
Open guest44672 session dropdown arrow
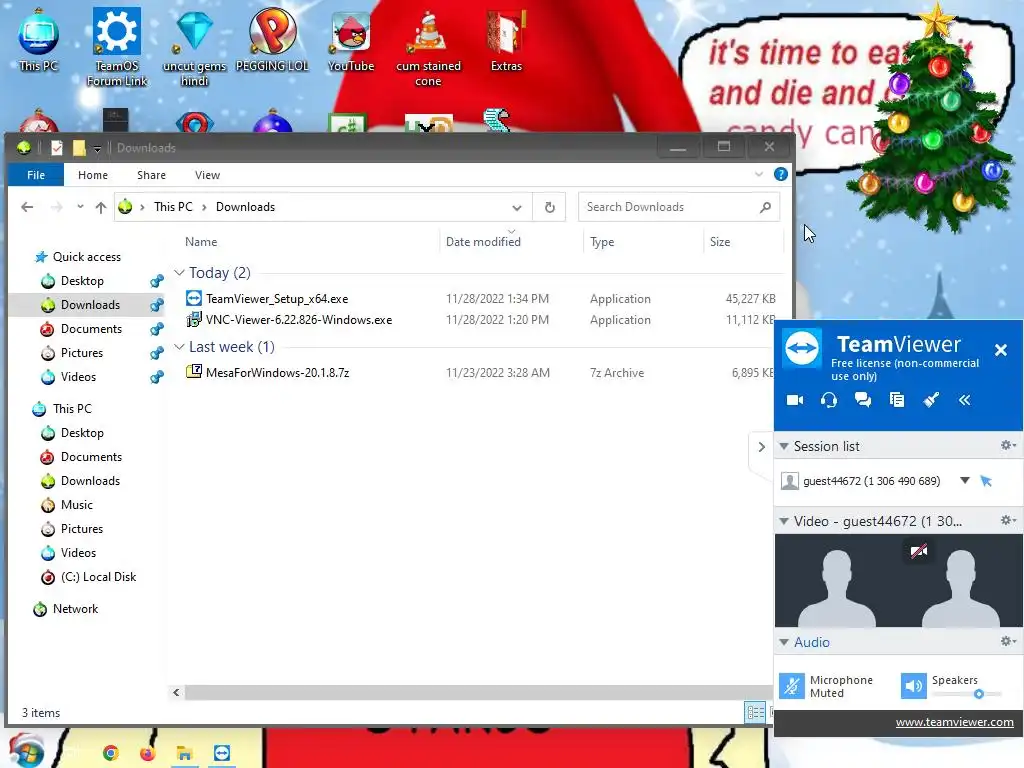[965, 481]
